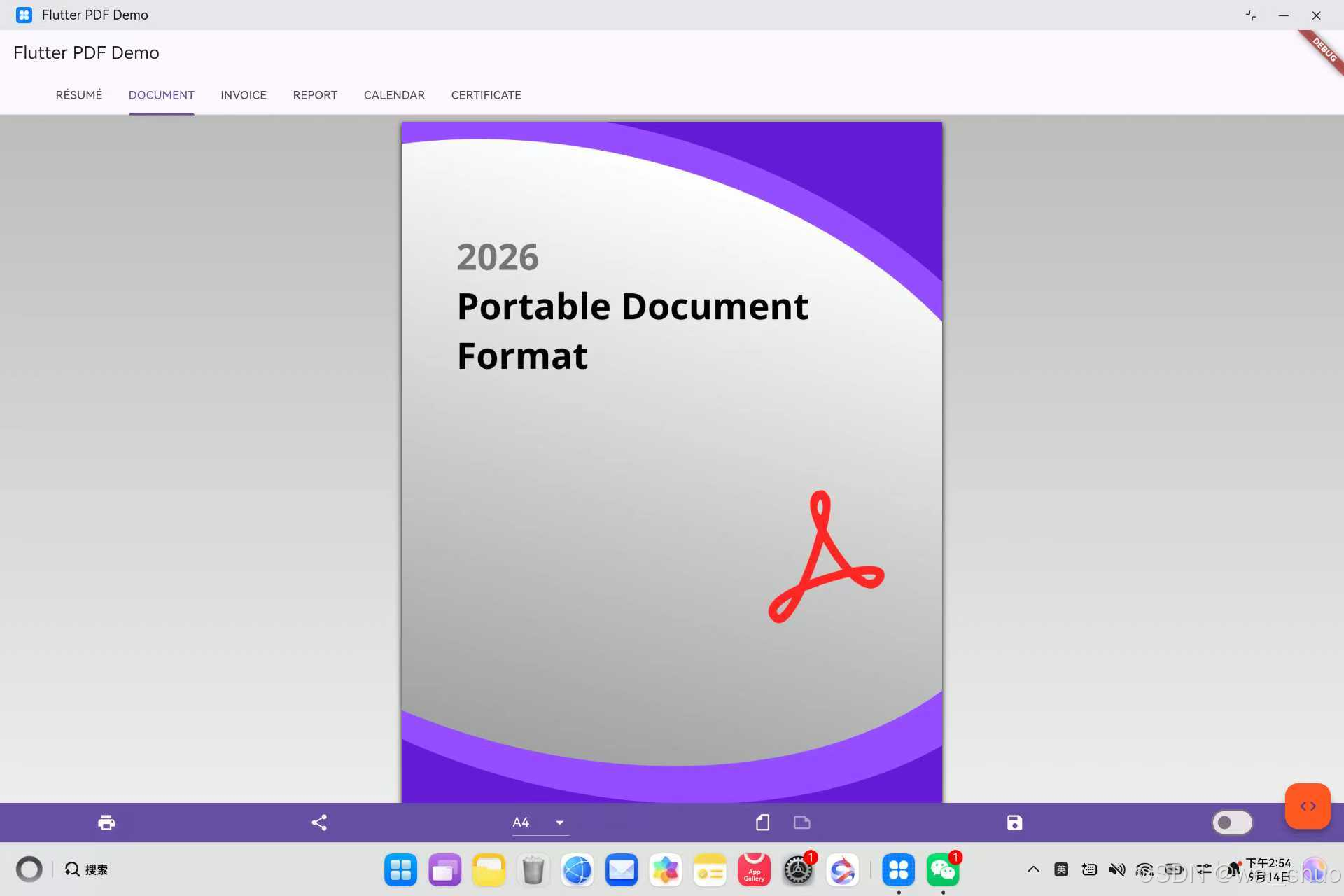Screen dimensions: 1344x896
Task: Open the launcher circle in taskbar
Action: point(29,869)
